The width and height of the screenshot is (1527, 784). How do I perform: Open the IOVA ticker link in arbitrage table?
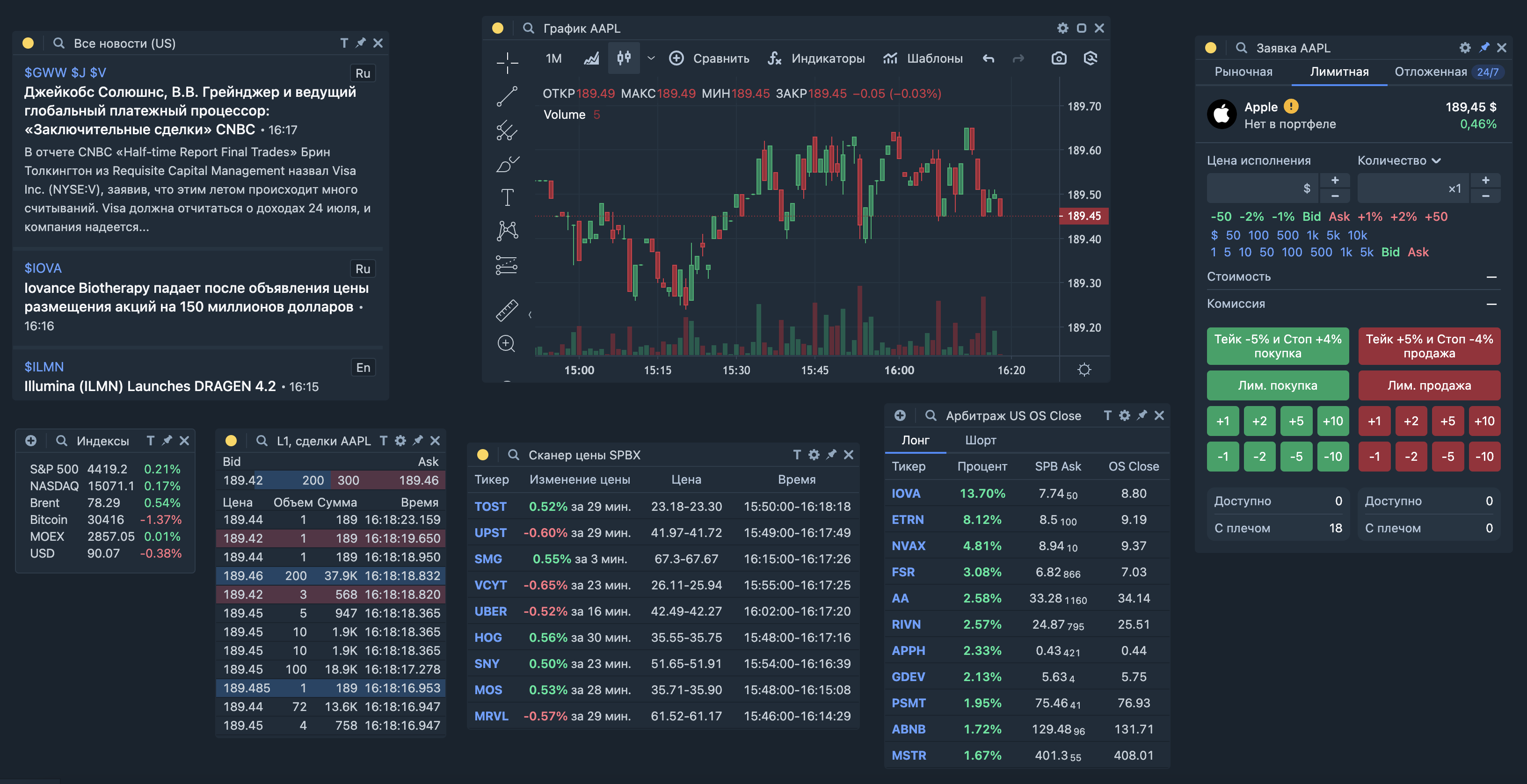click(x=906, y=493)
